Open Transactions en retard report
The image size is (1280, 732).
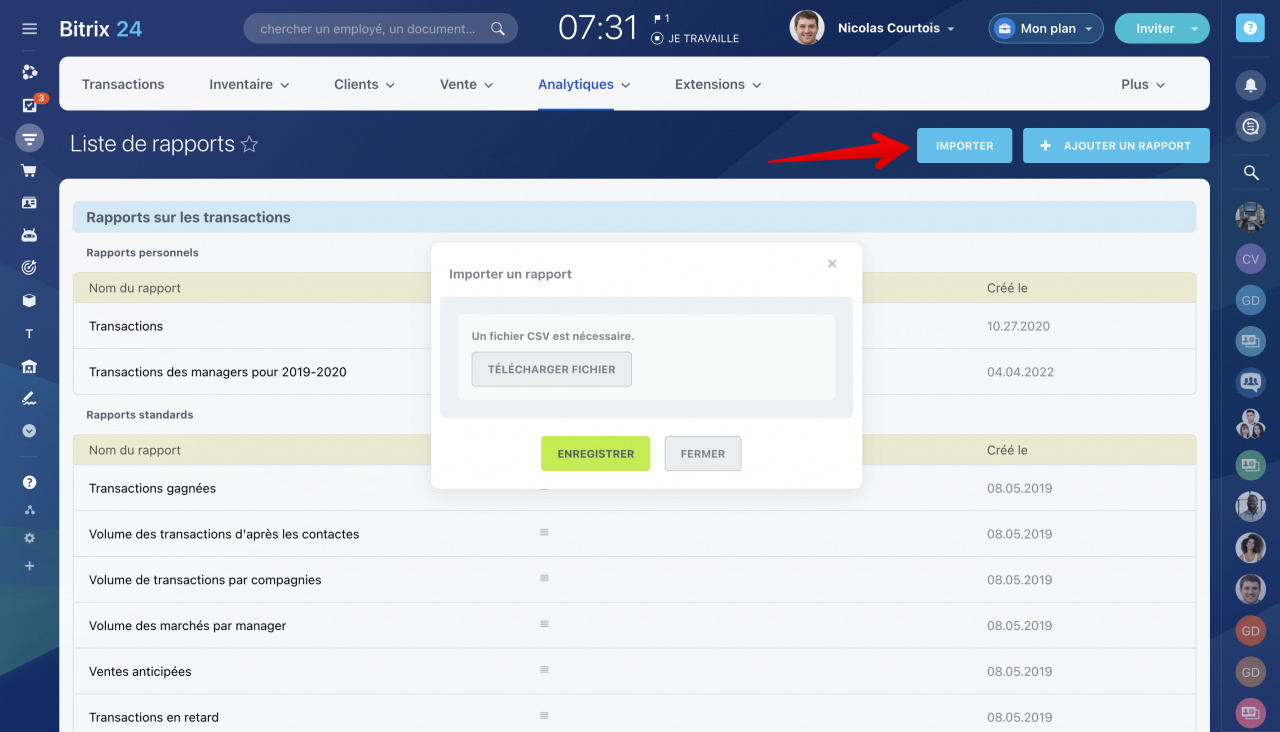pyautogui.click(x=154, y=717)
